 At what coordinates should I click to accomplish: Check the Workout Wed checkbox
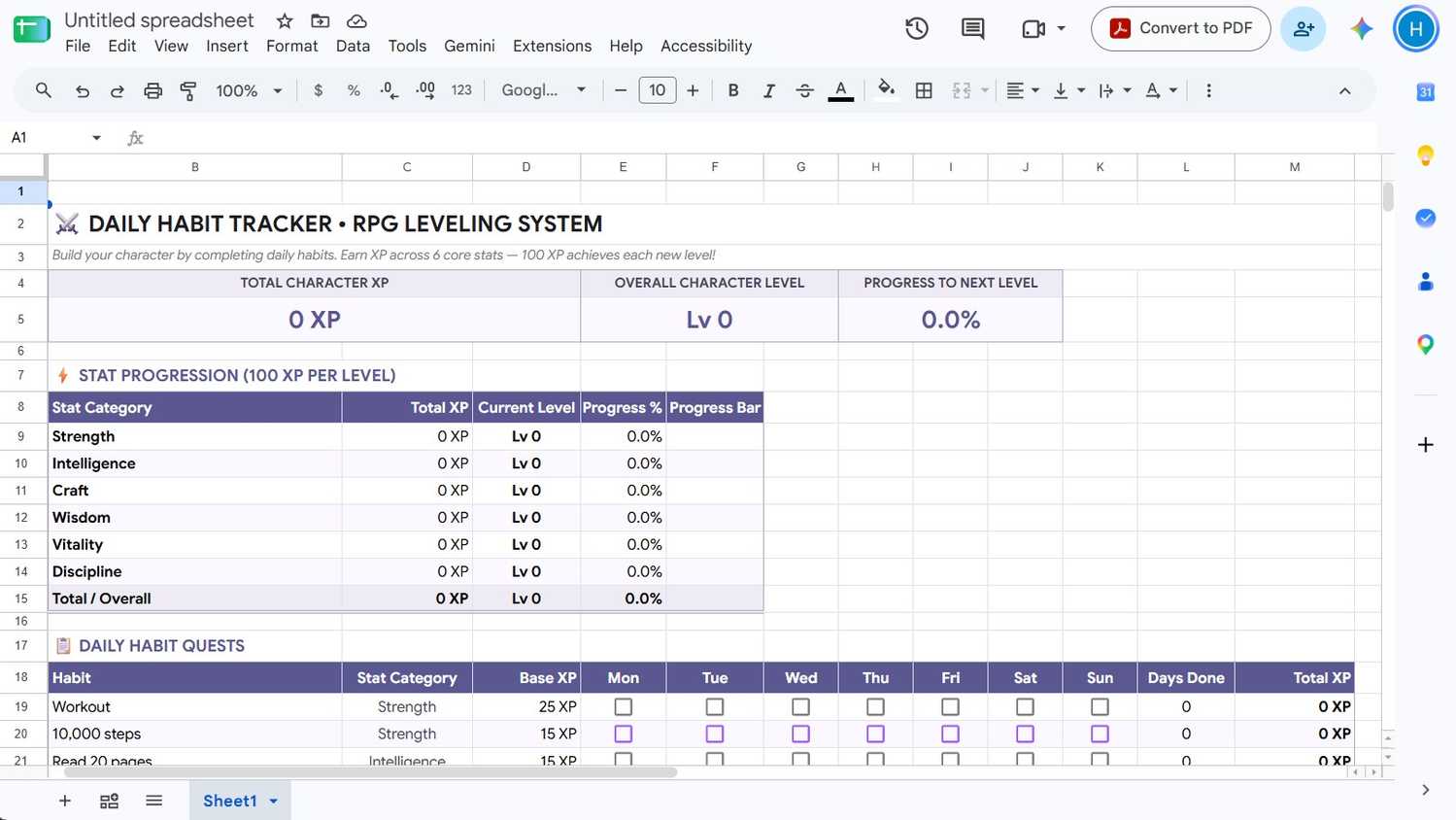[800, 706]
